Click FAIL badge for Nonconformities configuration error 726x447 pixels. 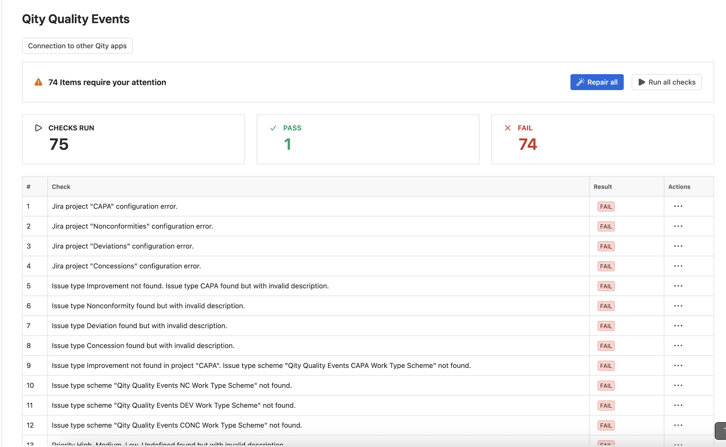(x=606, y=227)
